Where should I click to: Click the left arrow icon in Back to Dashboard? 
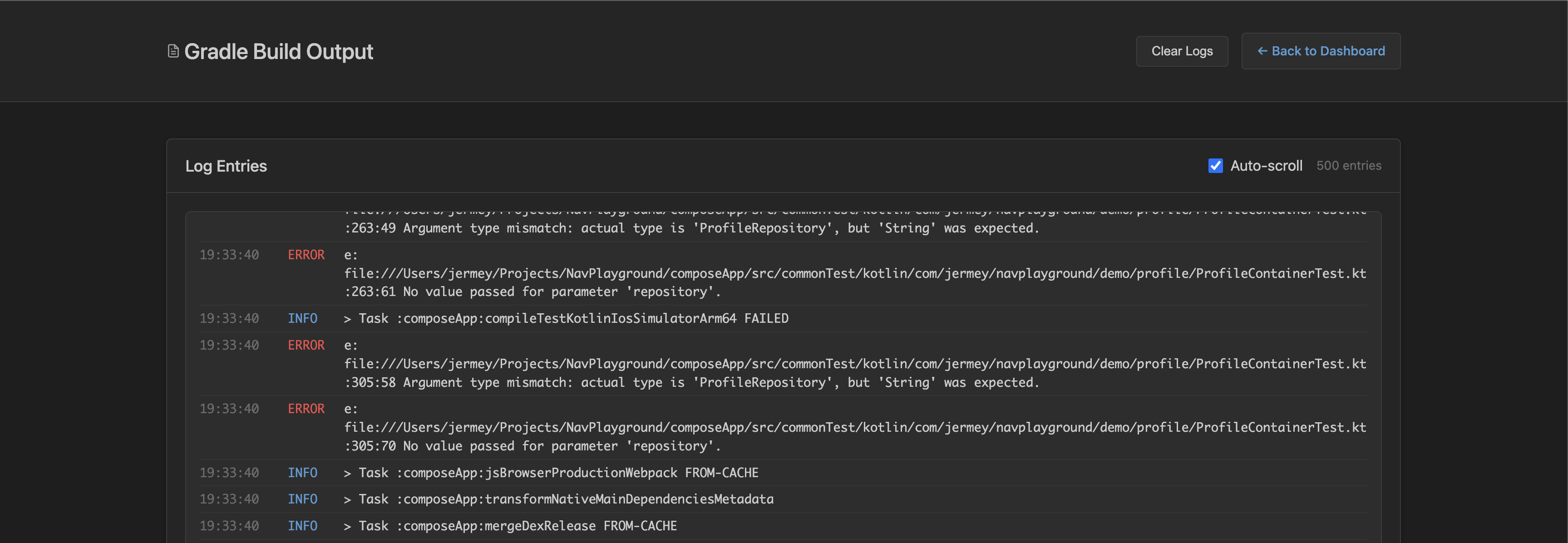(x=1263, y=51)
